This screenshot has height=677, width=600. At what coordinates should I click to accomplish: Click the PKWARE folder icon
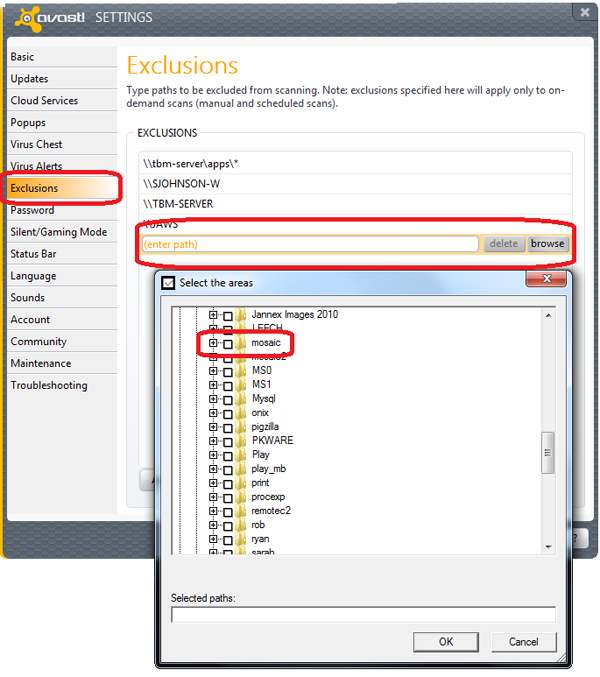click(x=242, y=441)
